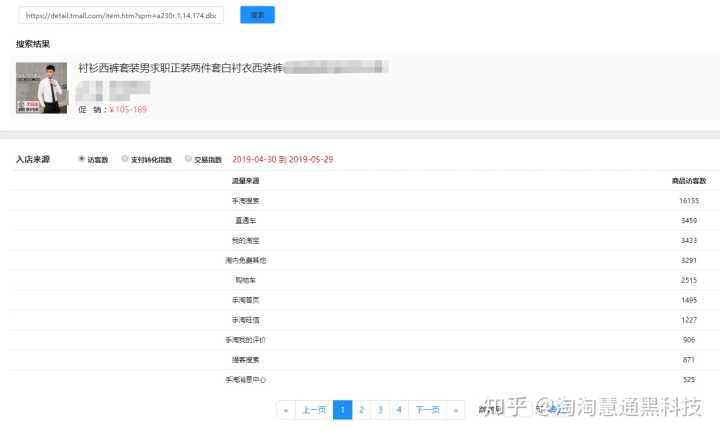Select the 支付转化指数 radio option

[x=125, y=159]
